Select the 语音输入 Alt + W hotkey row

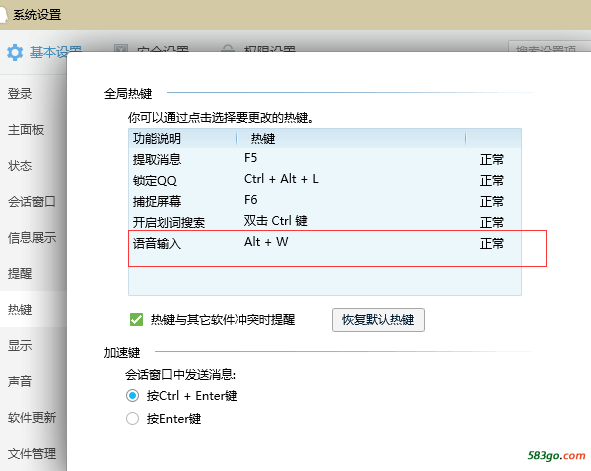[x=325, y=243]
